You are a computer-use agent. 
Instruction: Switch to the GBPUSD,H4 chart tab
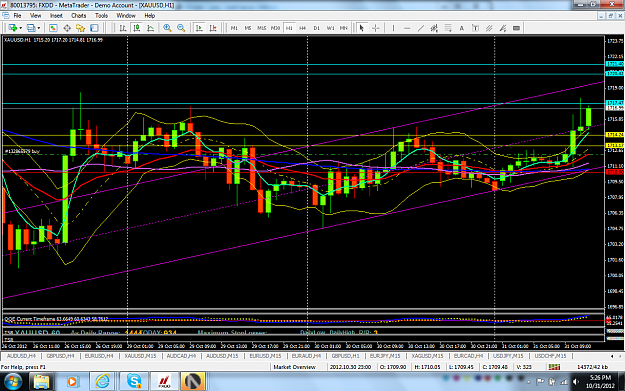pyautogui.click(x=61, y=356)
